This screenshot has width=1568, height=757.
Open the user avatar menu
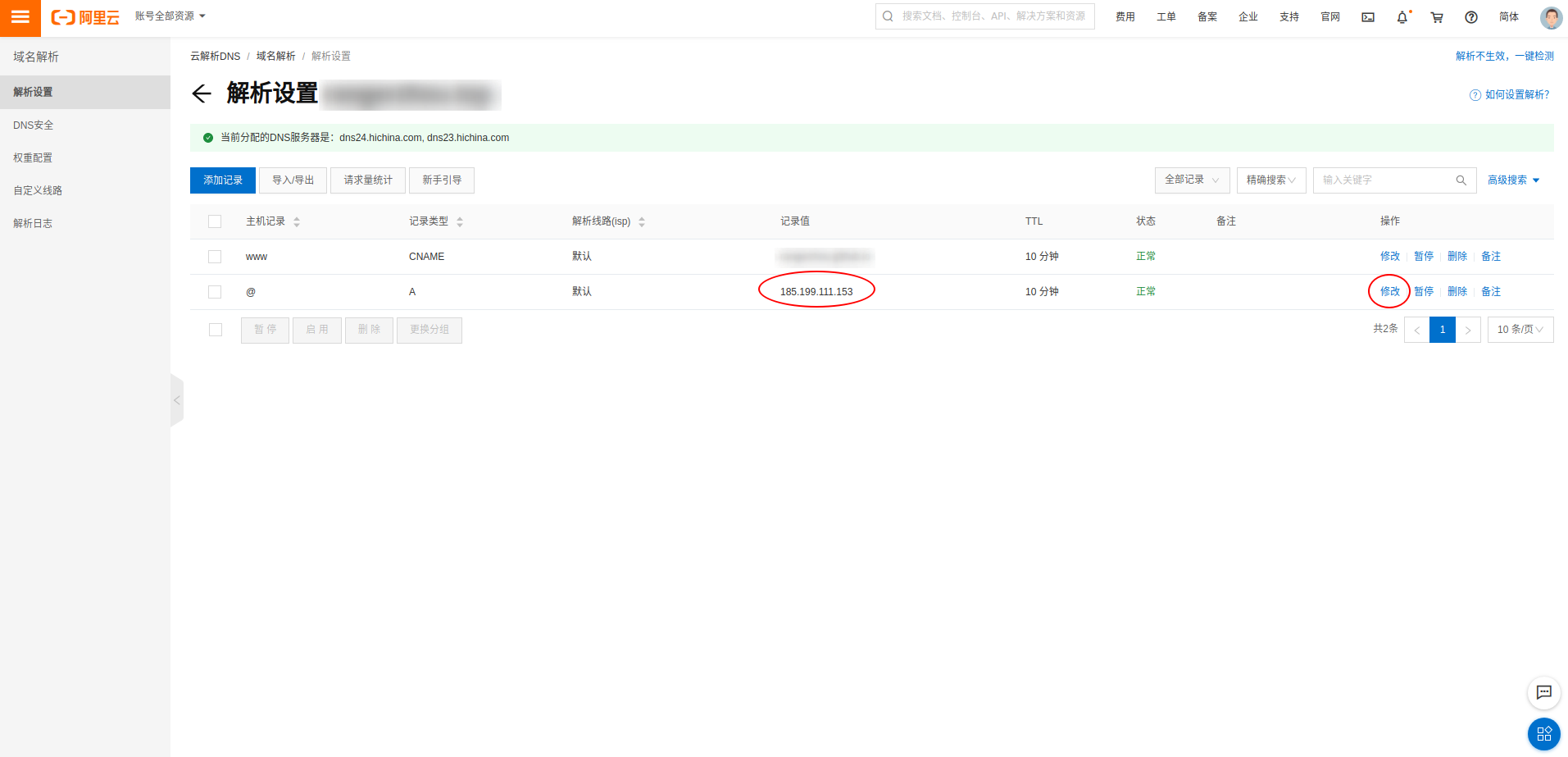(x=1551, y=17)
